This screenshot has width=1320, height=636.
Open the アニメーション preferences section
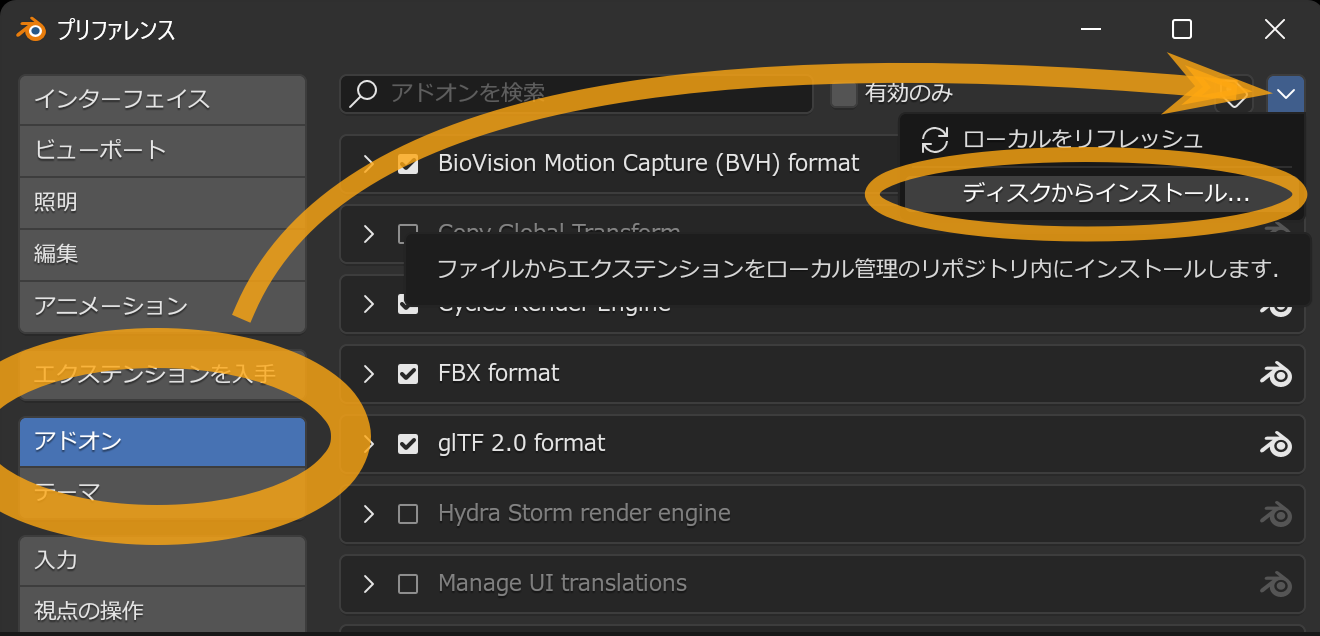tap(162, 306)
